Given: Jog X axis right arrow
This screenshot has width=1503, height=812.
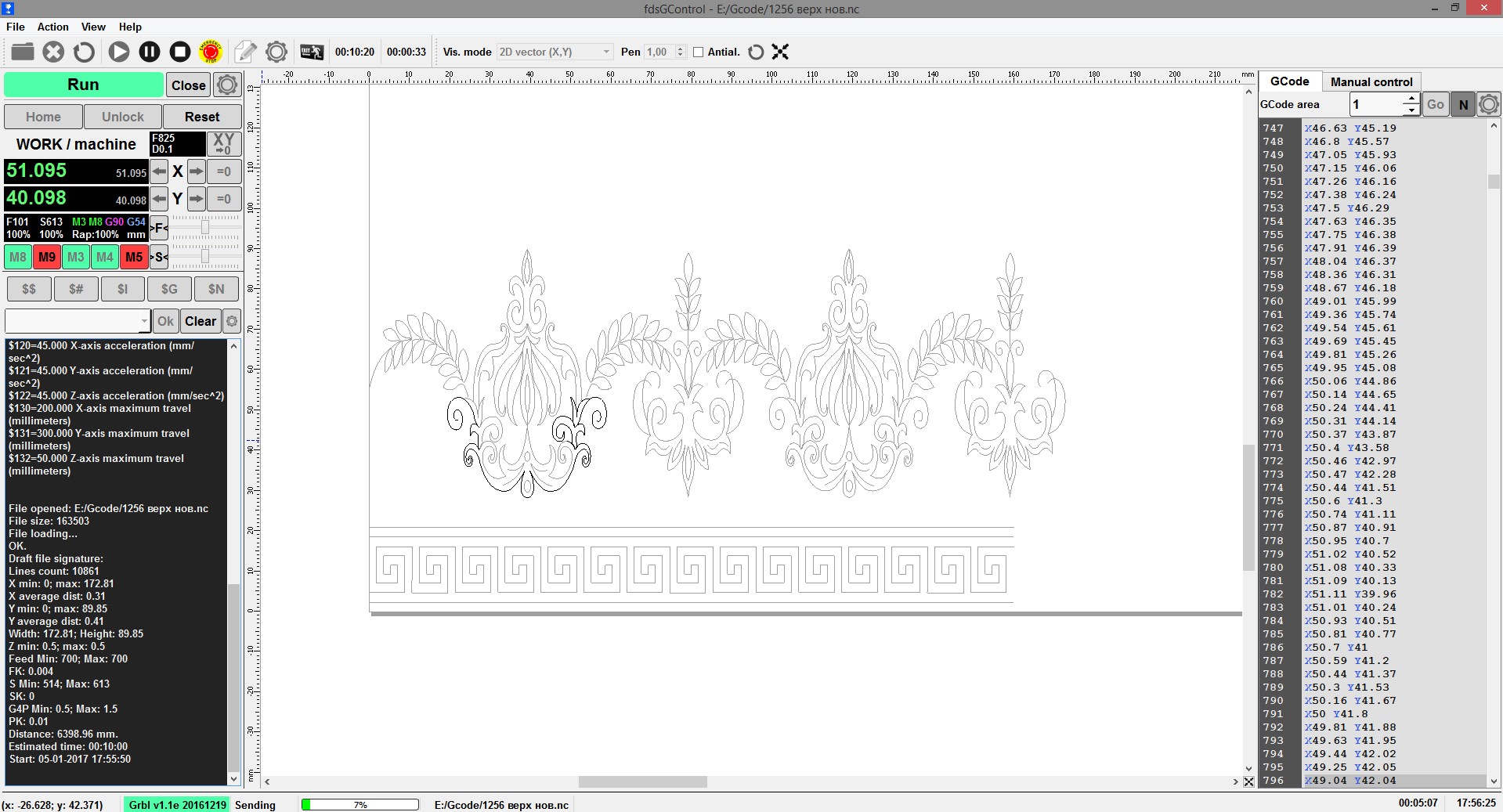Looking at the screenshot, I should (x=197, y=171).
